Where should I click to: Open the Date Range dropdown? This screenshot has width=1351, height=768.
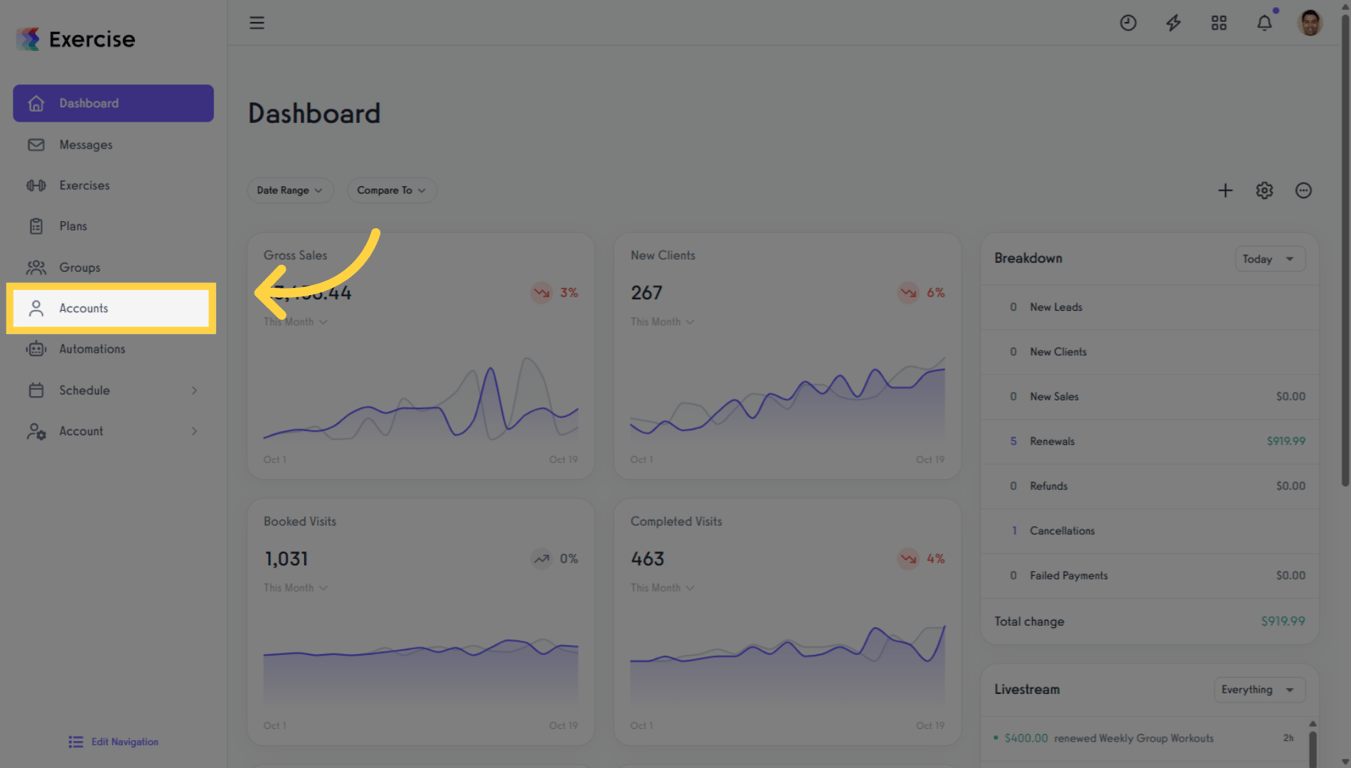coord(290,190)
